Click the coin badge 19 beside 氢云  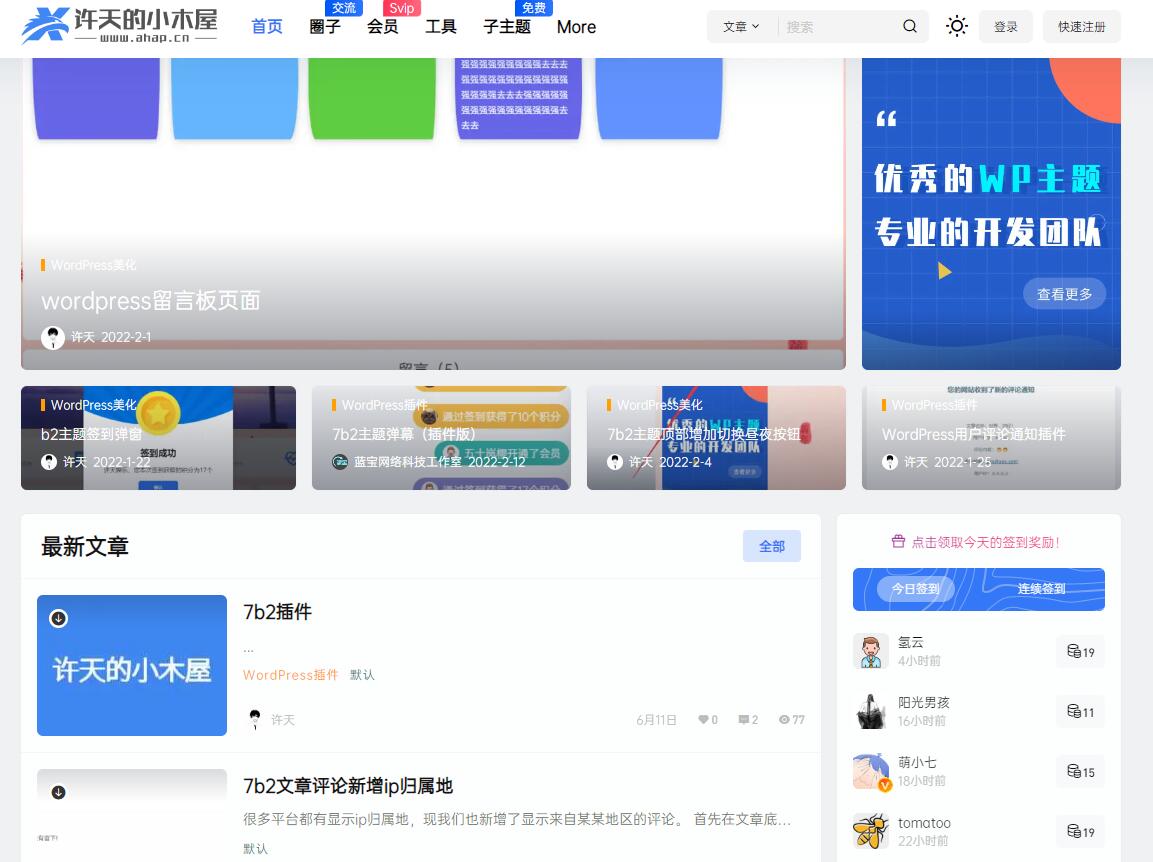pyautogui.click(x=1080, y=652)
